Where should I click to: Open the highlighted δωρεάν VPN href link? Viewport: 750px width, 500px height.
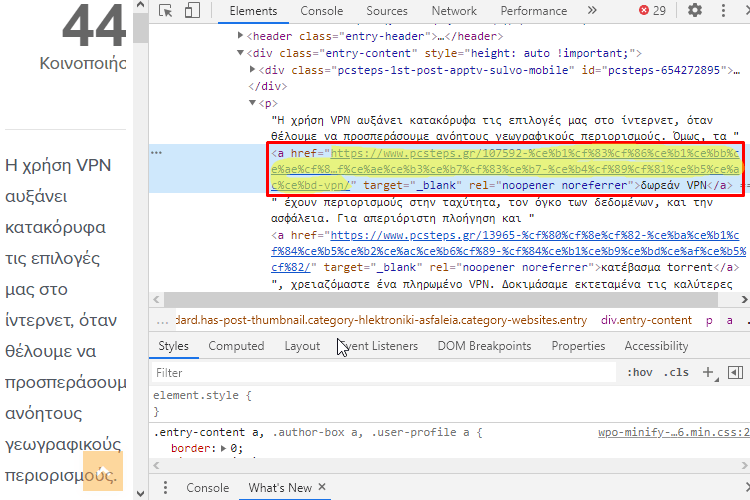506,169
